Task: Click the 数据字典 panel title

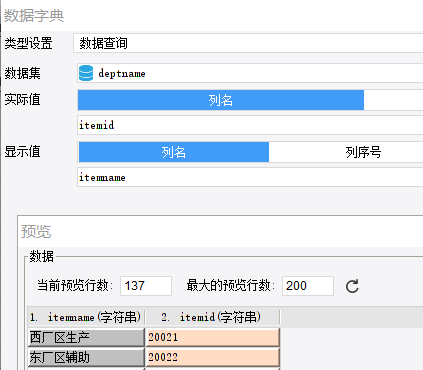Action: pos(34,15)
